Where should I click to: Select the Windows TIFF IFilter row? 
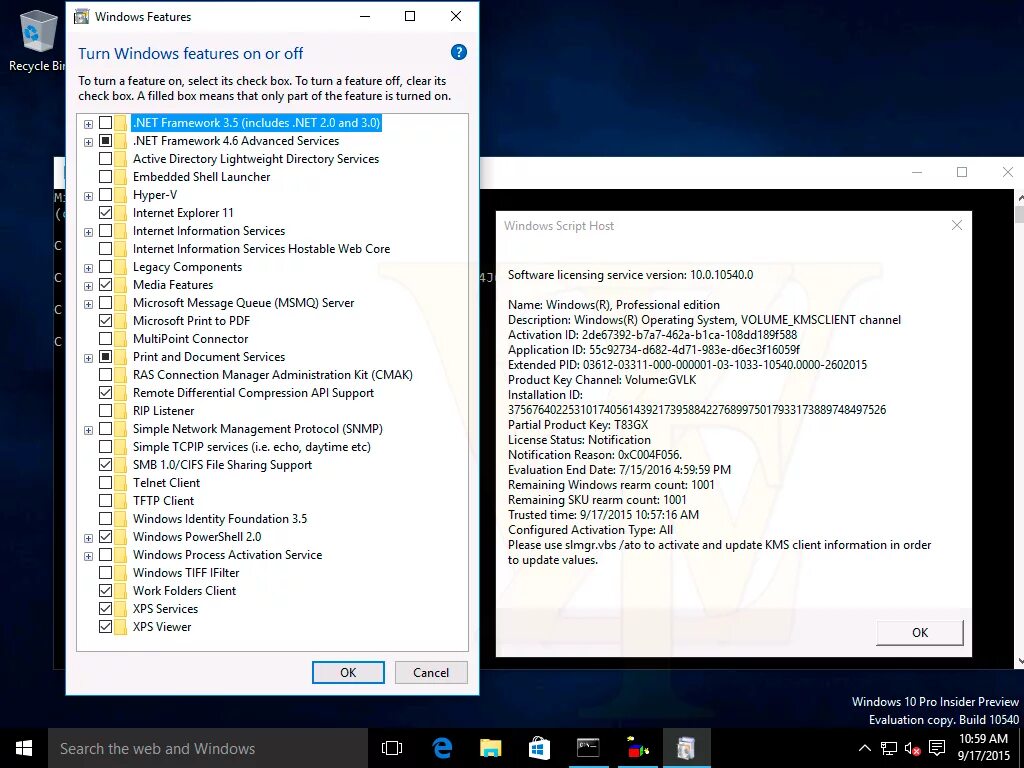[186, 573]
